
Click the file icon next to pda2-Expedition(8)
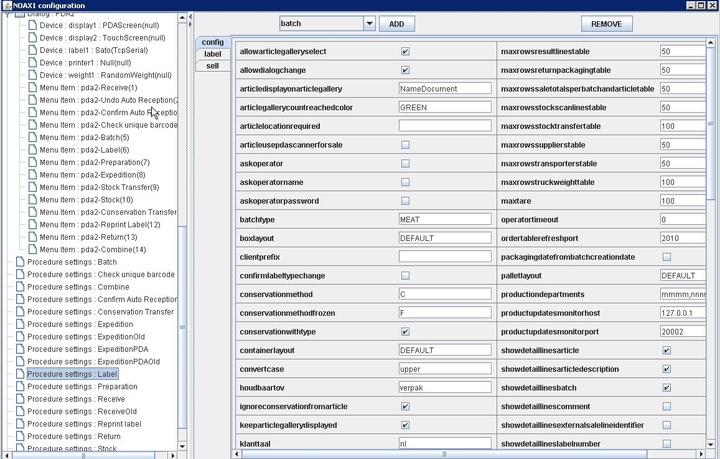[x=32, y=174]
